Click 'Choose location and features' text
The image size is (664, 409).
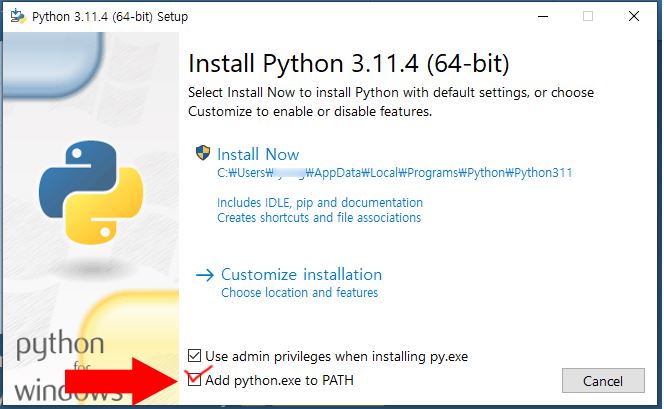coord(299,293)
